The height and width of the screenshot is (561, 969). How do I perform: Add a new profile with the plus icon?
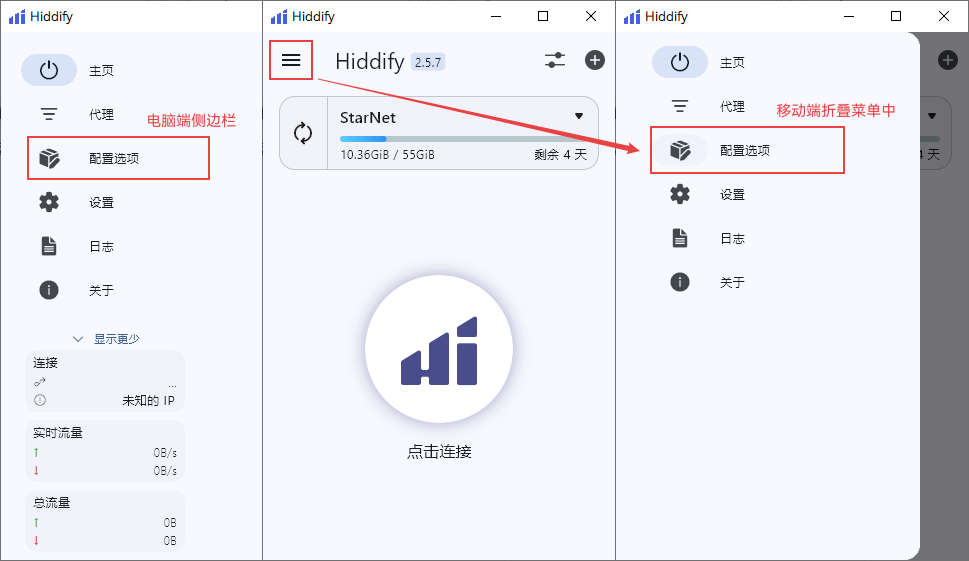click(595, 60)
